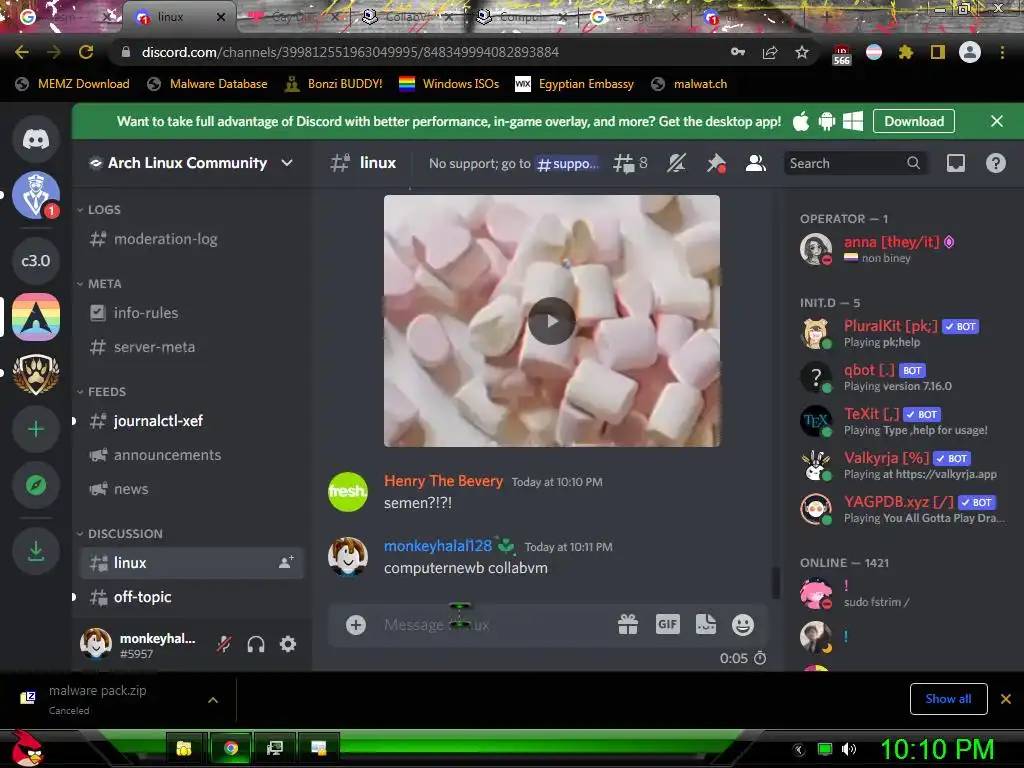Viewport: 1024px width, 768px height.
Task: Open Chrome extensions puzzle icon
Action: pyautogui.click(x=905, y=52)
